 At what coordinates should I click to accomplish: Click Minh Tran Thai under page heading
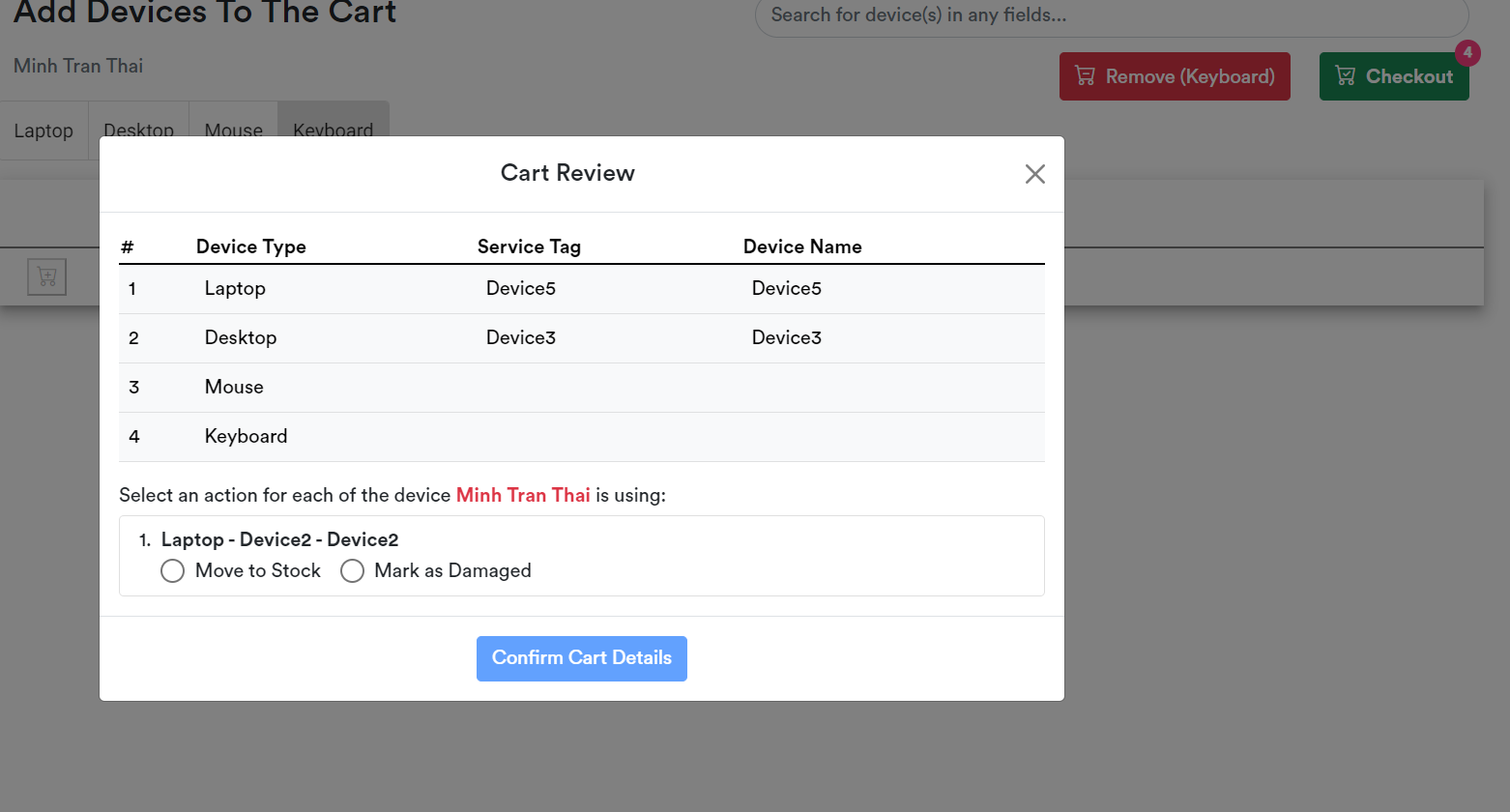point(78,66)
